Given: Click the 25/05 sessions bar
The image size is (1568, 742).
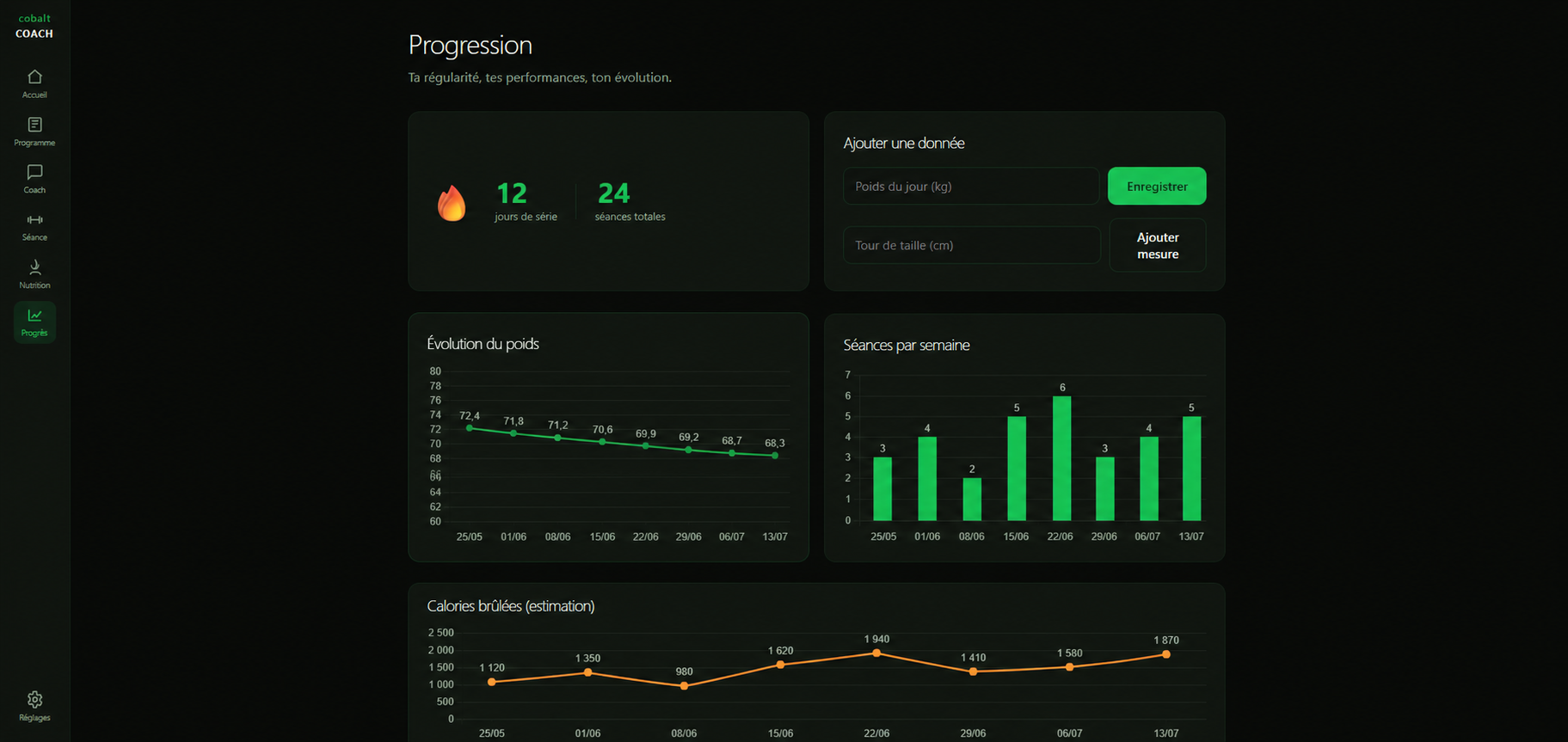Looking at the screenshot, I should (x=882, y=488).
